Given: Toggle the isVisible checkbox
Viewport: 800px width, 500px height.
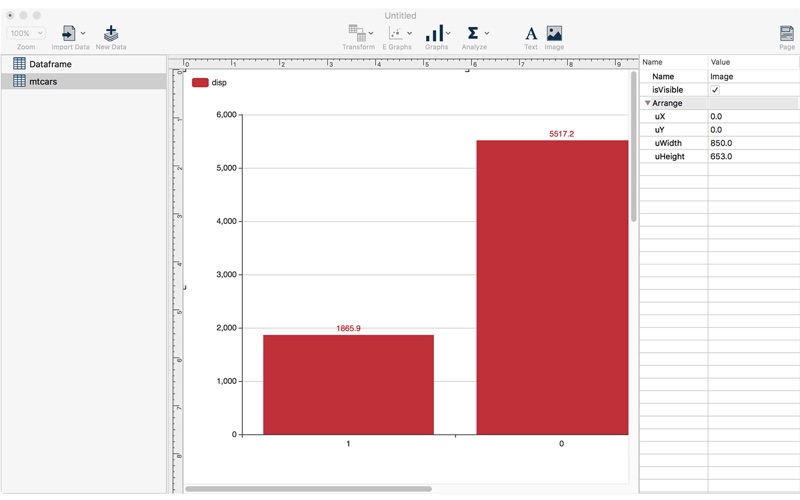Looking at the screenshot, I should click(715, 90).
